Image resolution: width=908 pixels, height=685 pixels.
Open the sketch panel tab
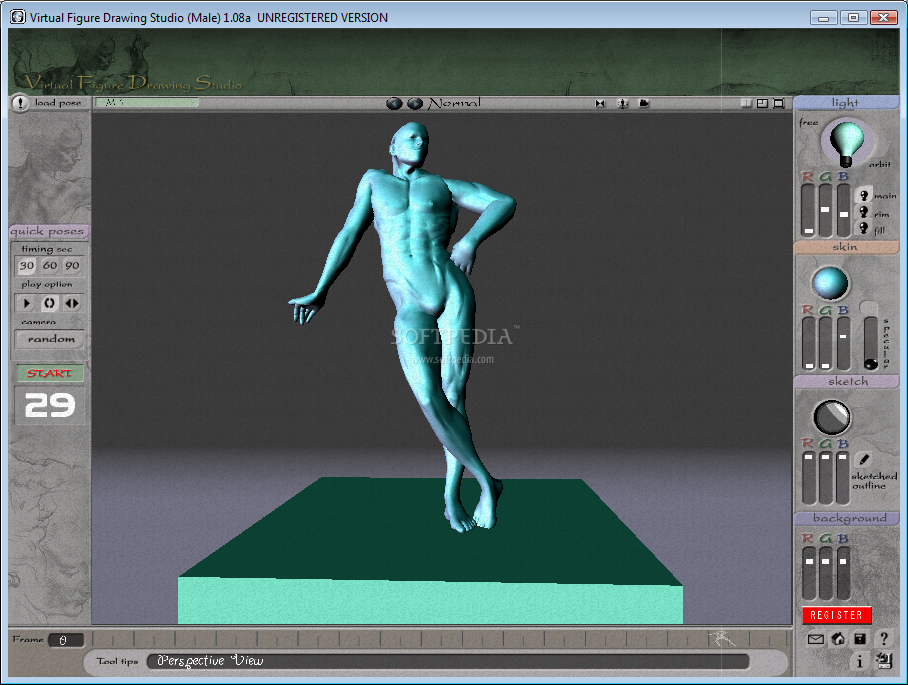pyautogui.click(x=845, y=382)
